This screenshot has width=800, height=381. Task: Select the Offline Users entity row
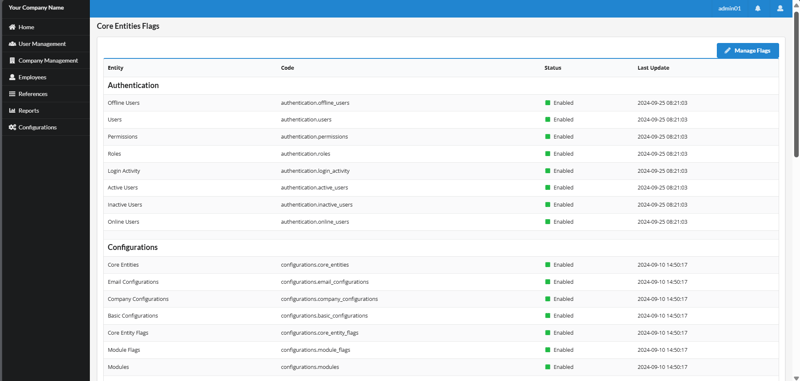tap(441, 103)
